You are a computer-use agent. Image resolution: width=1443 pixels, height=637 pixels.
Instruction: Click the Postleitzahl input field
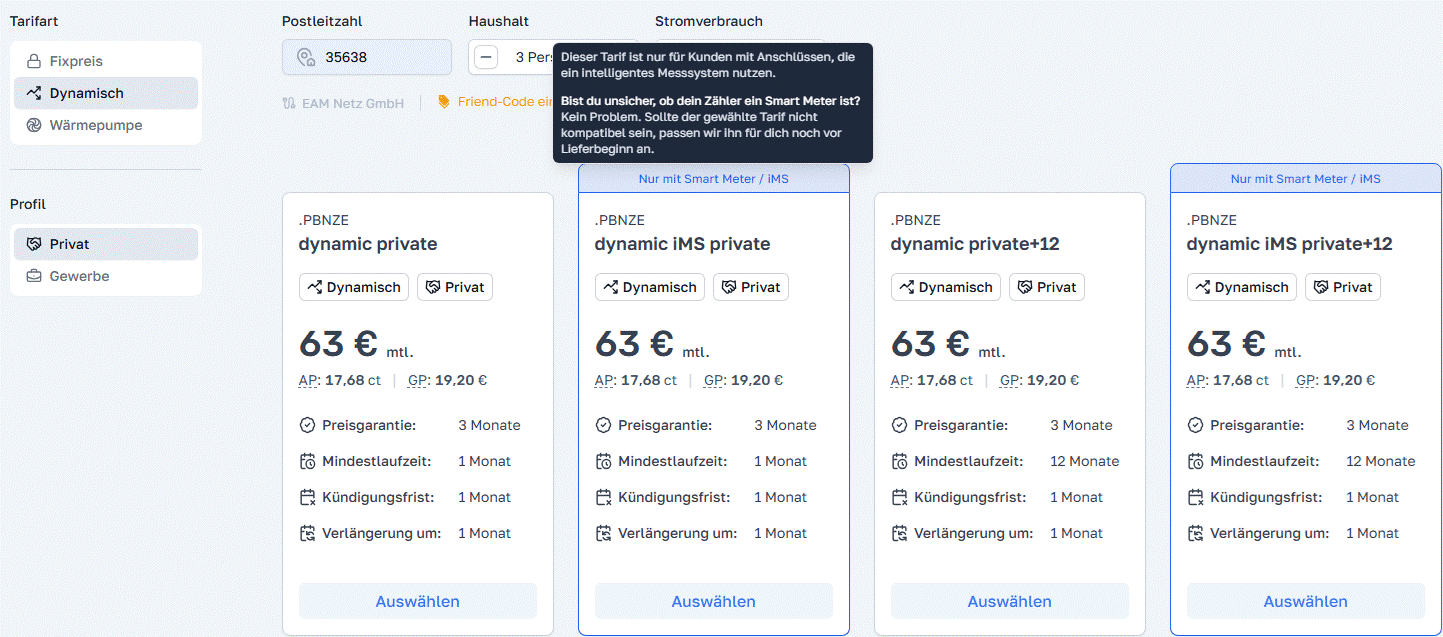(x=380, y=57)
